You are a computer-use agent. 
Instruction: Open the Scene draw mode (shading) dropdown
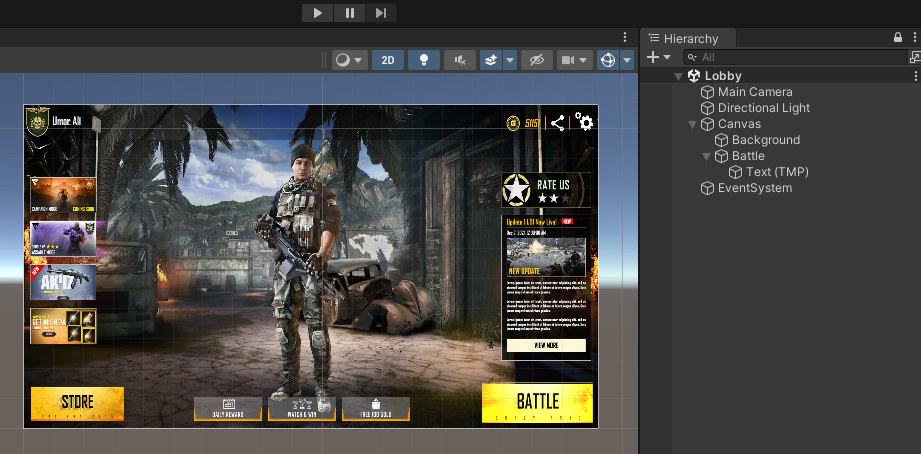click(x=349, y=60)
